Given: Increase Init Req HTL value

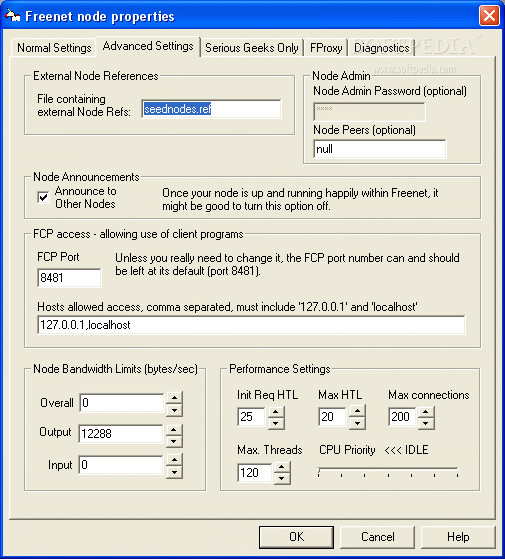Looking at the screenshot, I should 276,411.
